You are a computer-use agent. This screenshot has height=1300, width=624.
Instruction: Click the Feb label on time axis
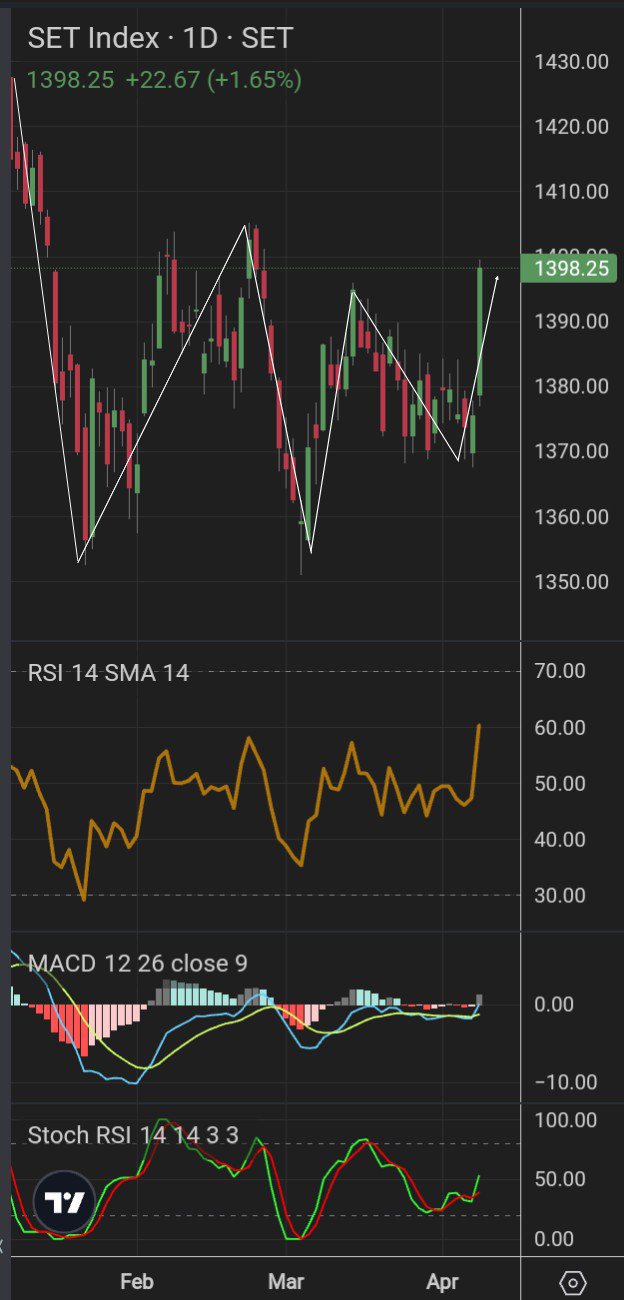click(136, 1281)
